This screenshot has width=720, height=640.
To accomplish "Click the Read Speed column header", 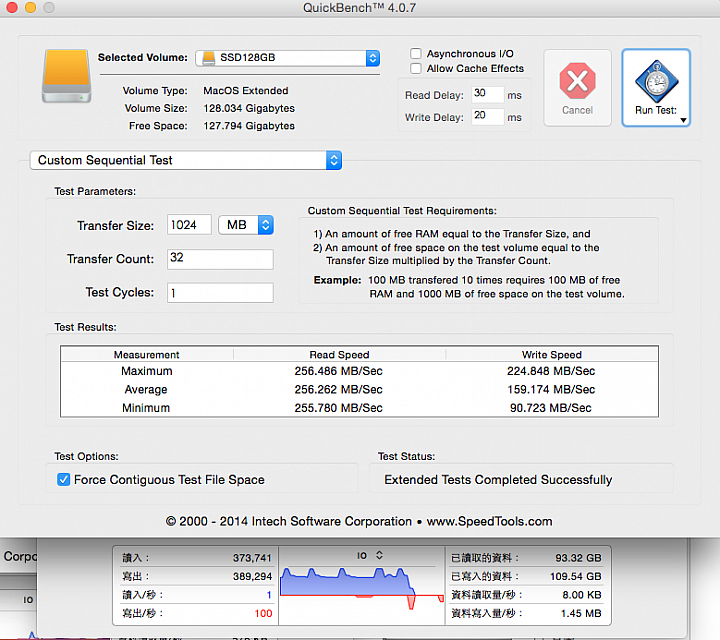I will tap(339, 354).
